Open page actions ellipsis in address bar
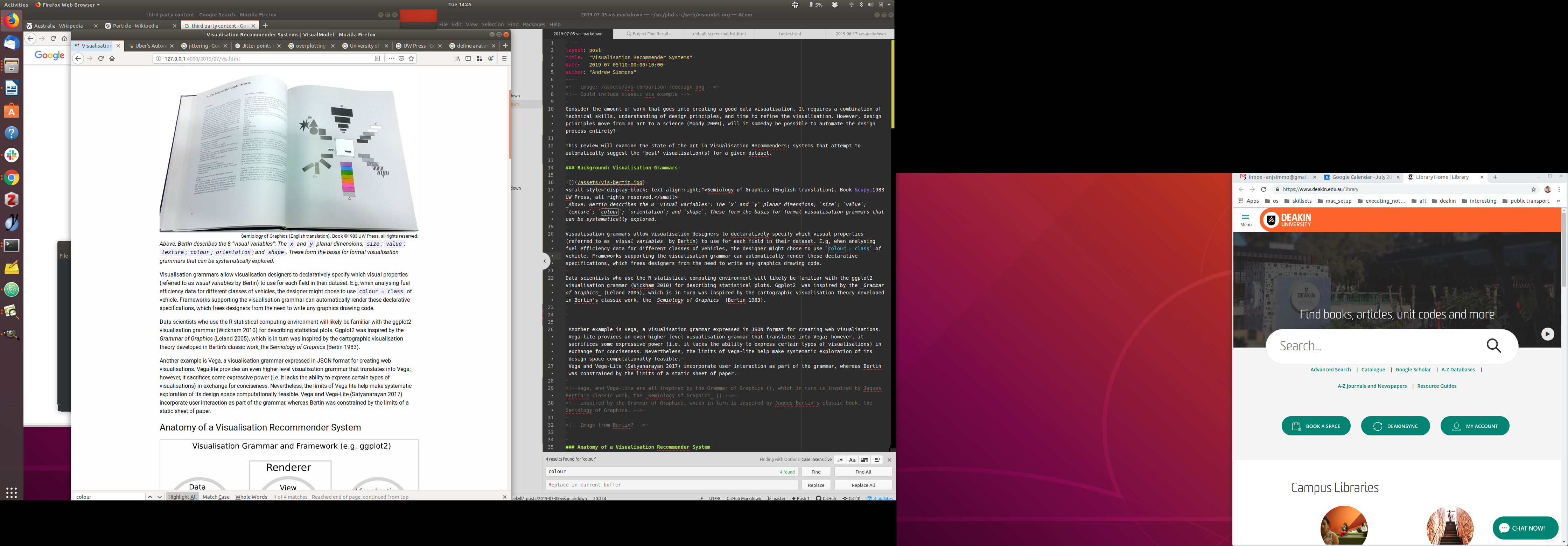Screen dimensions: 1568x546 point(391,58)
